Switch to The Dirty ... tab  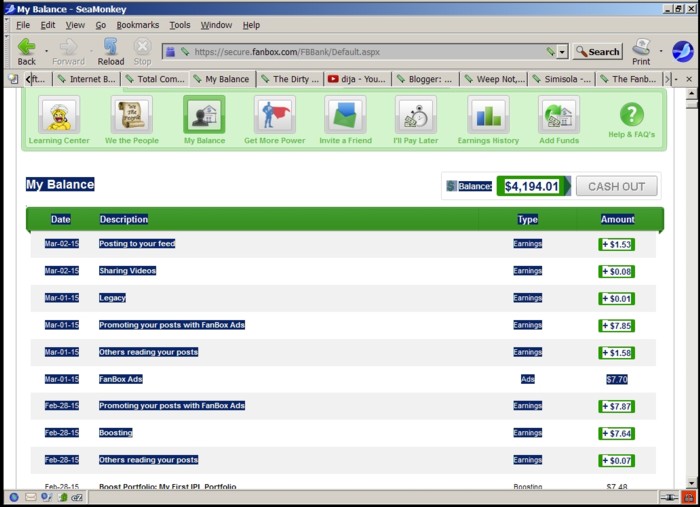290,79
